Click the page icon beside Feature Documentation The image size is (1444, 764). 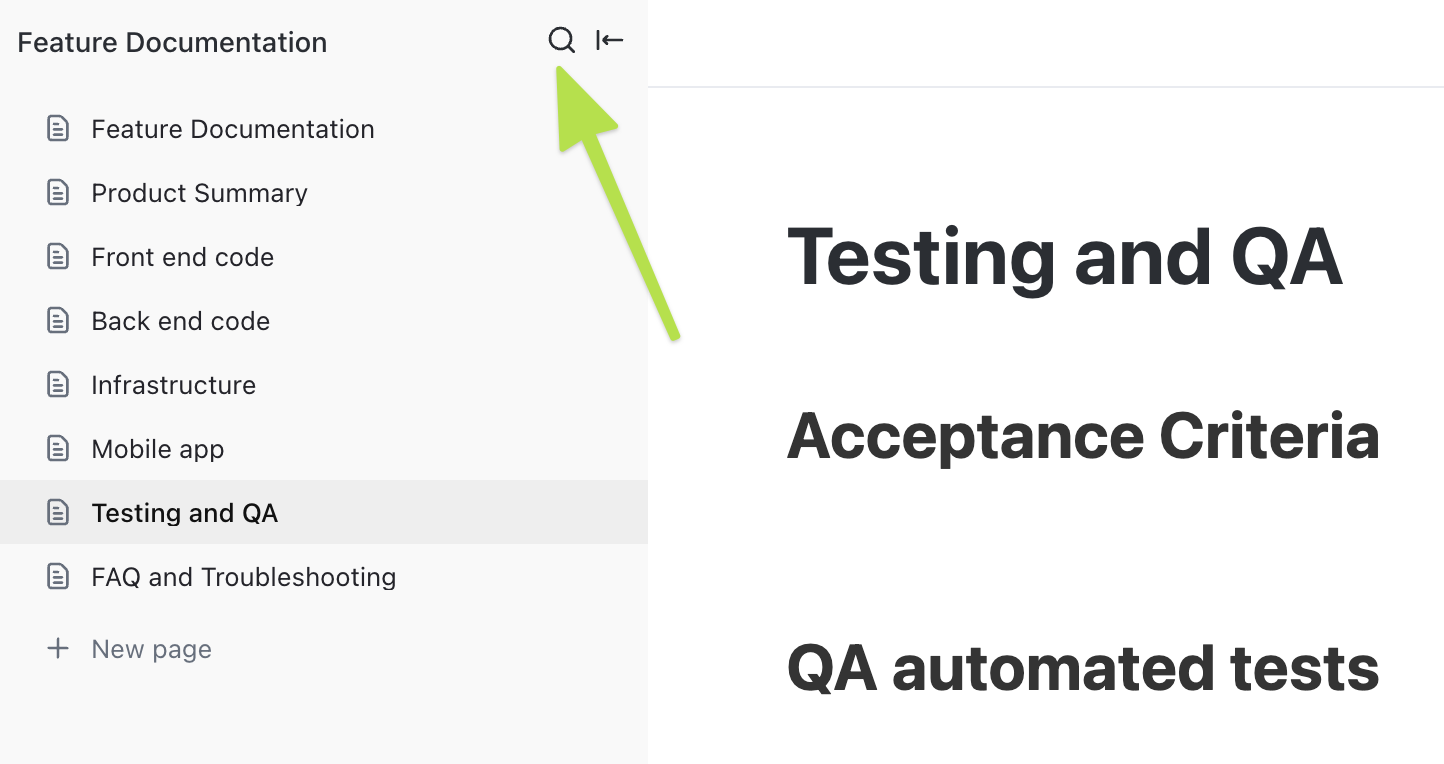coord(58,128)
